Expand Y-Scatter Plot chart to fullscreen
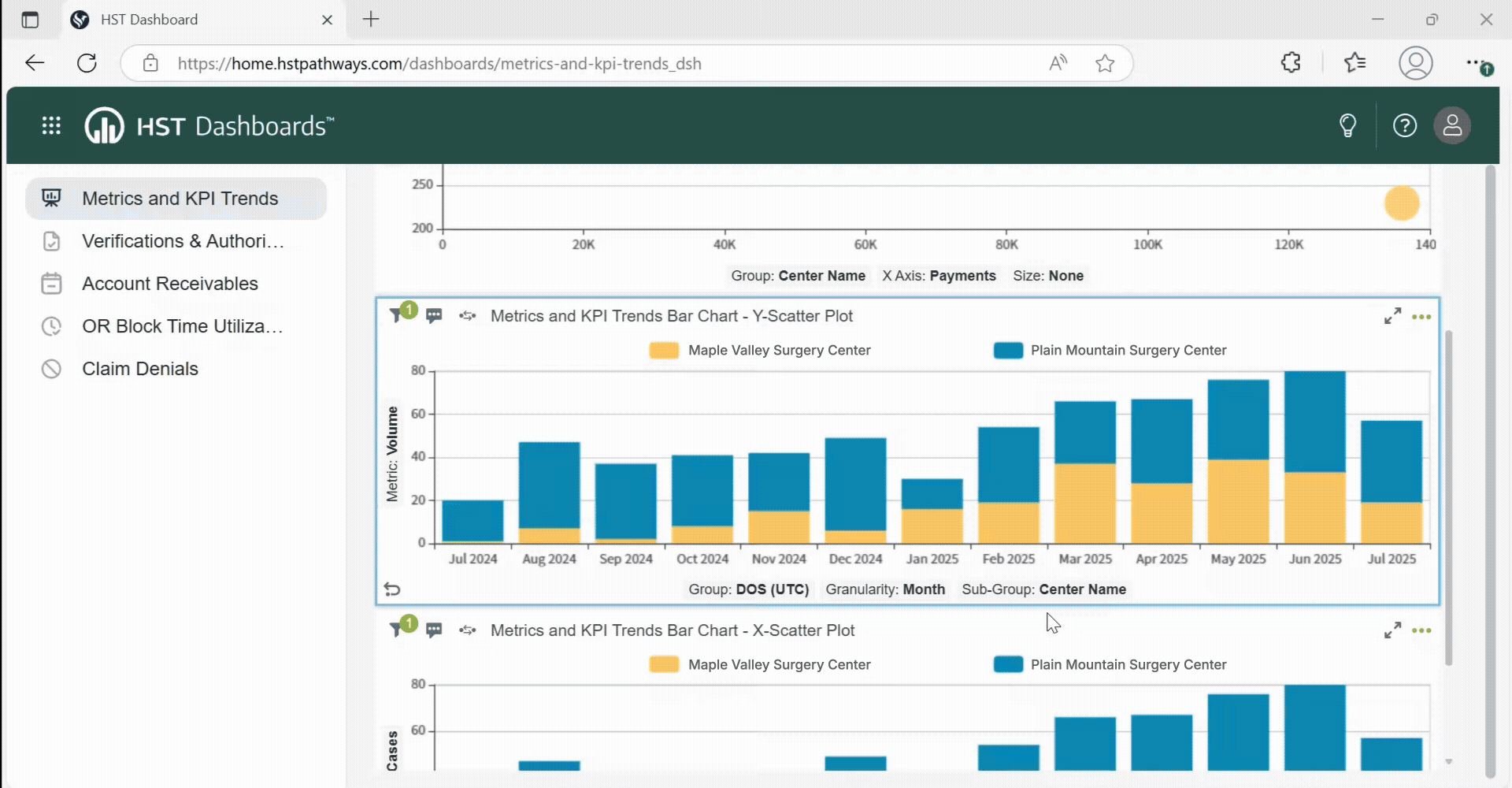1512x788 pixels. 1392,316
